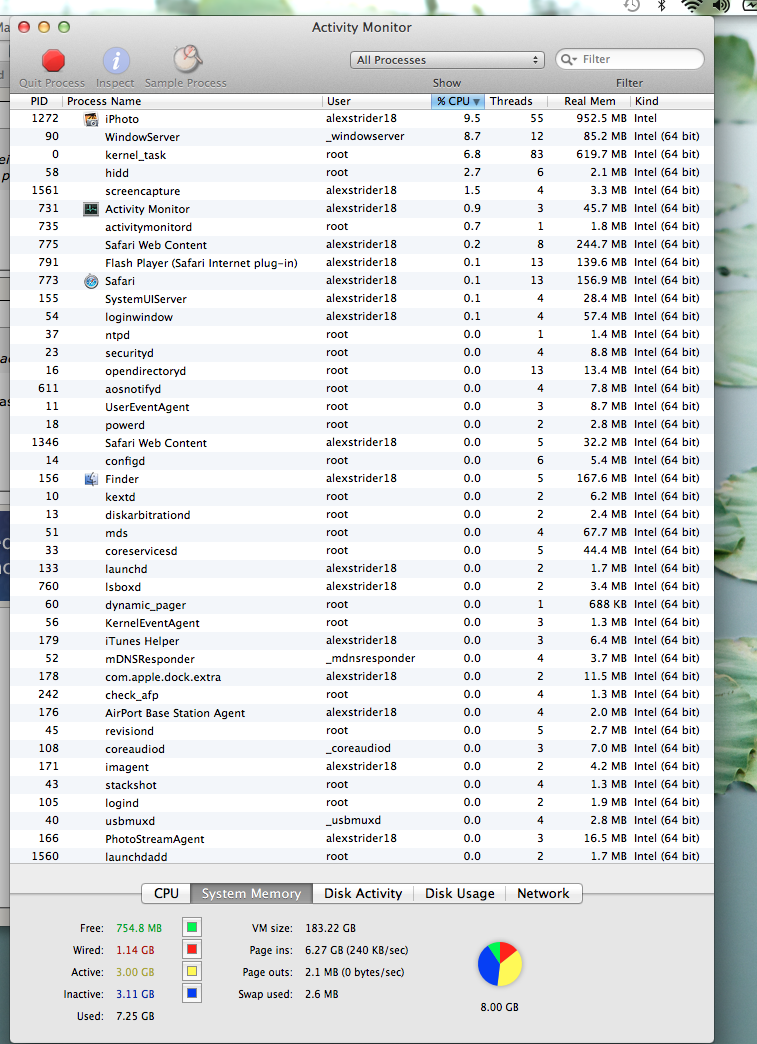This screenshot has height=1044, width=757.
Task: Switch to the Network tab
Action: click(x=543, y=894)
